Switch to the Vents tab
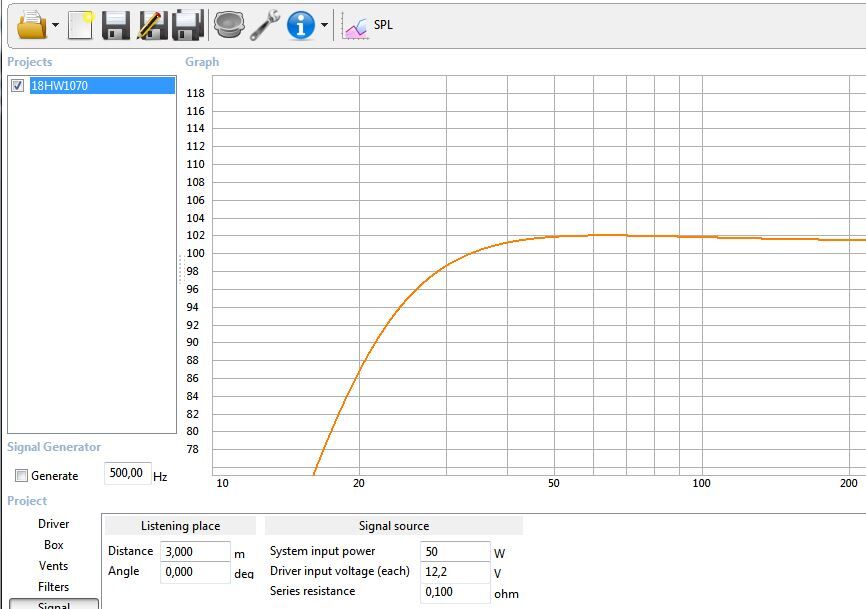The height and width of the screenshot is (609, 866). [54, 565]
